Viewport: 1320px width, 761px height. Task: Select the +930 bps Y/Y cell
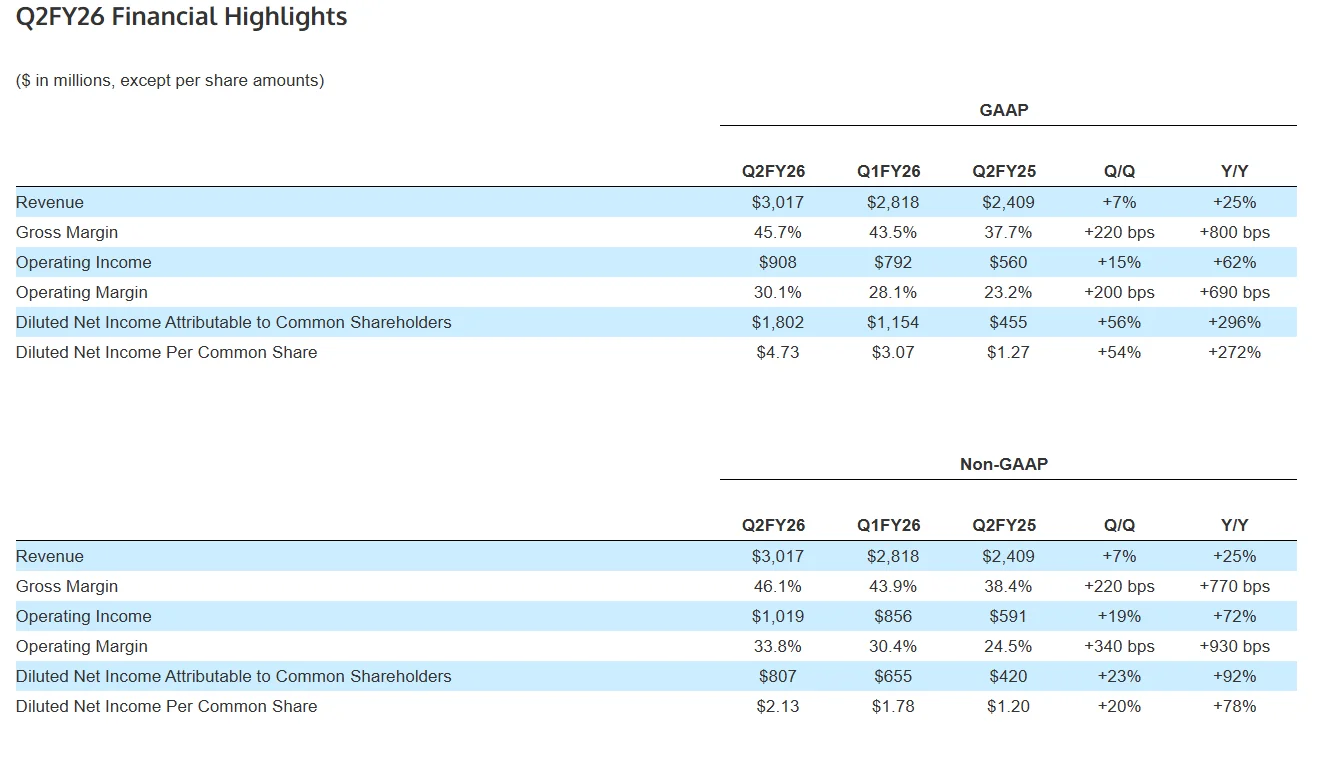[1234, 646]
